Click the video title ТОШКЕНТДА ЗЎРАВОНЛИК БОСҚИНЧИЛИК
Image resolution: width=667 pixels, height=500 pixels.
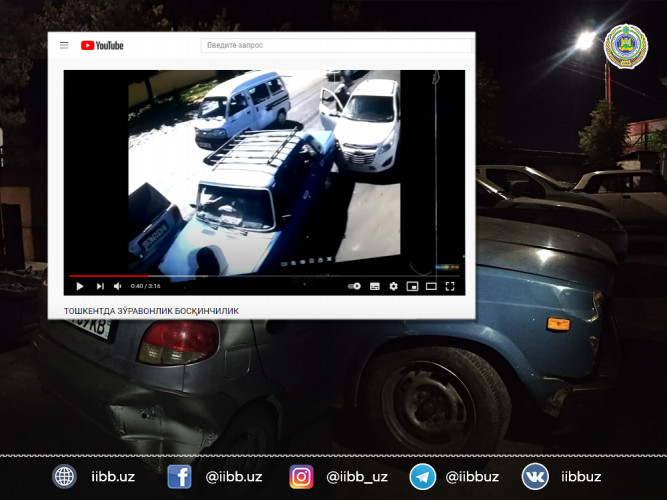coord(151,311)
